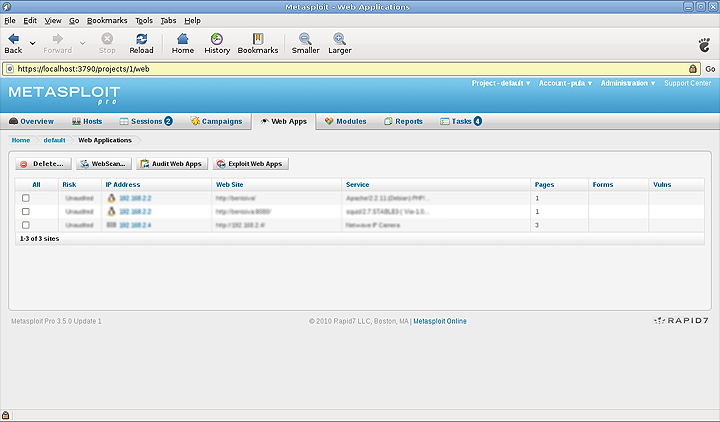Switch to the Reports tab
The image size is (720, 422).
pyautogui.click(x=403, y=121)
